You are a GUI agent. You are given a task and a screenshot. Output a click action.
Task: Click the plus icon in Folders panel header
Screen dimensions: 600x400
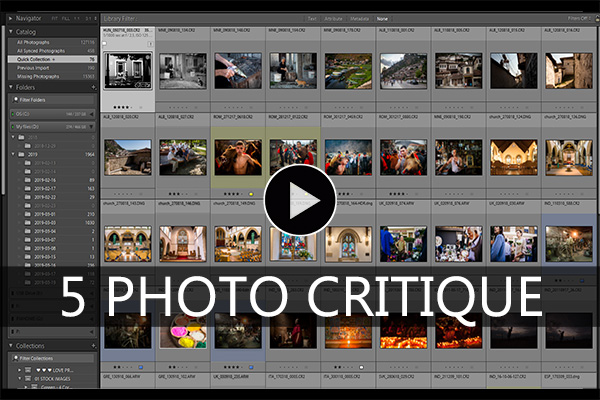coord(93,87)
